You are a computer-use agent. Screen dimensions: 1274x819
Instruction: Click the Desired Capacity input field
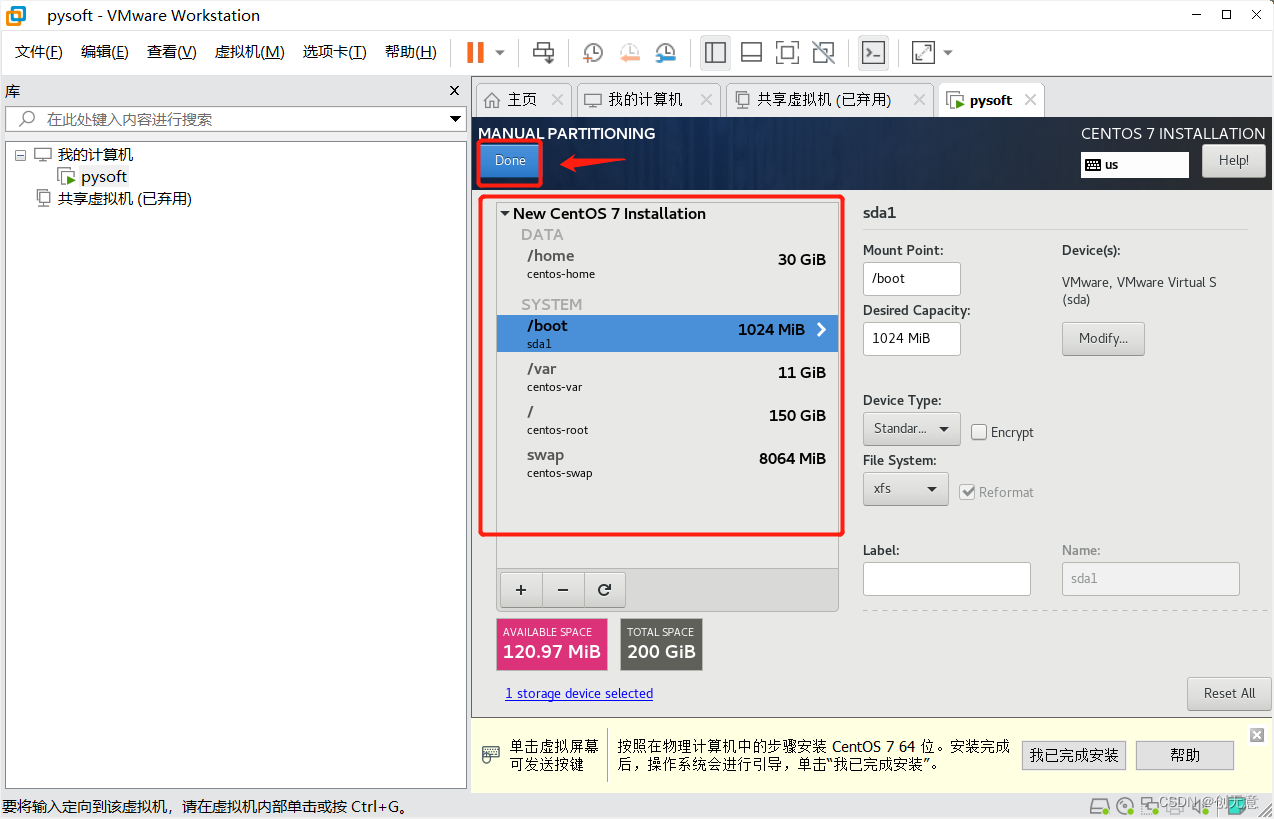[912, 339]
